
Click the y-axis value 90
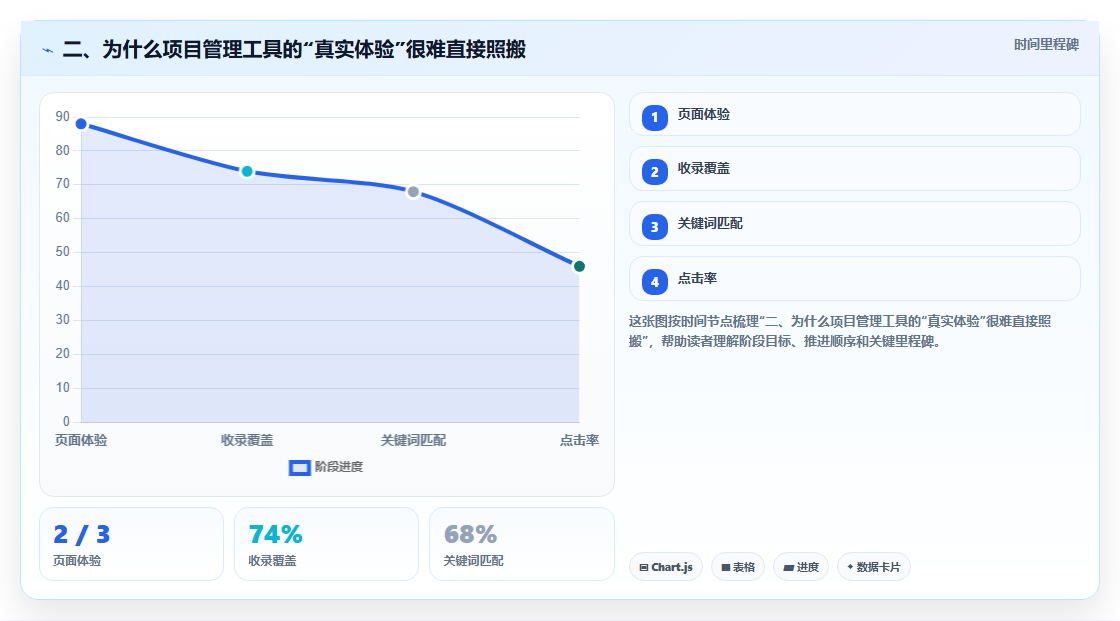(x=63, y=116)
